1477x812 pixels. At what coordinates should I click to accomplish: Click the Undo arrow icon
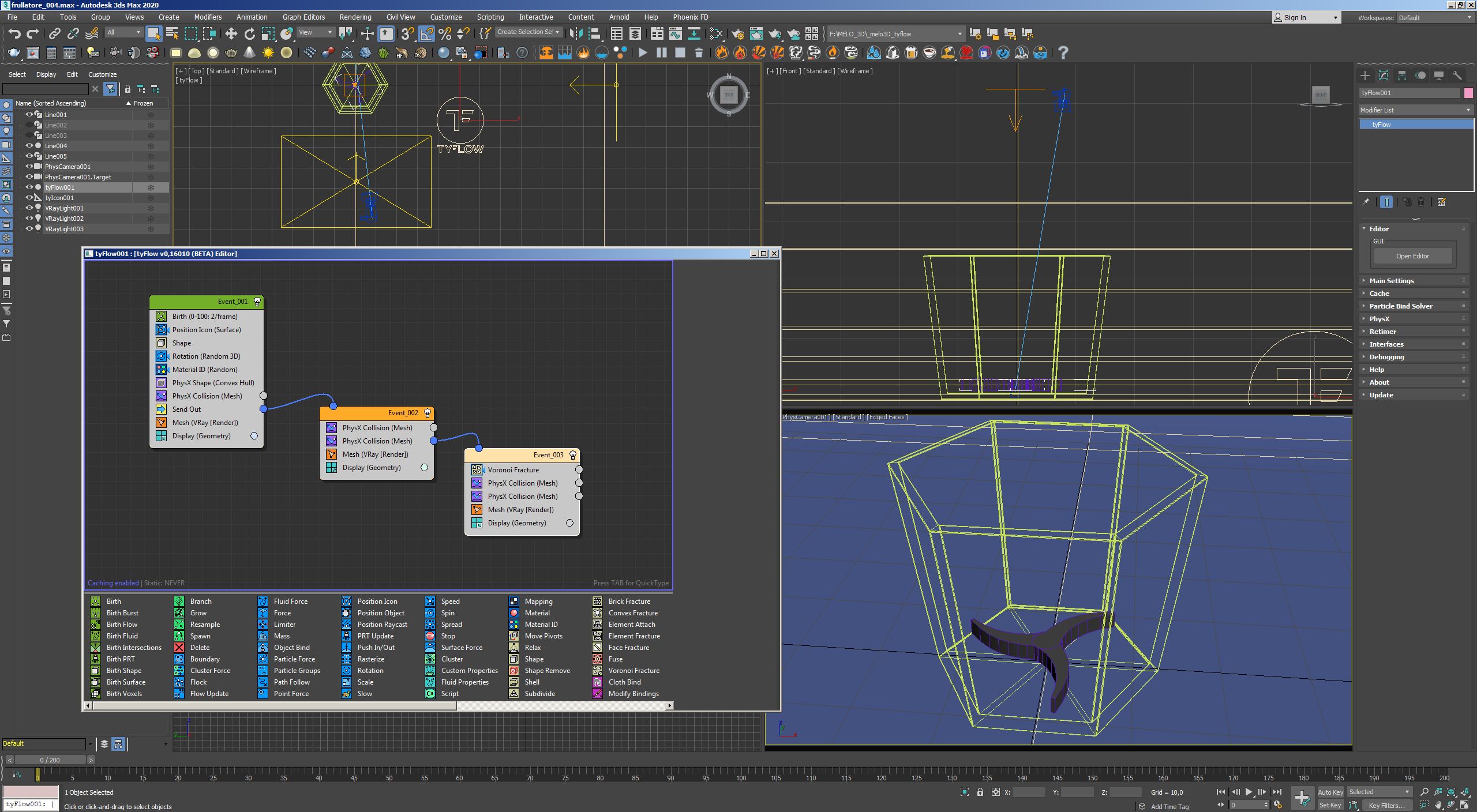[x=14, y=33]
